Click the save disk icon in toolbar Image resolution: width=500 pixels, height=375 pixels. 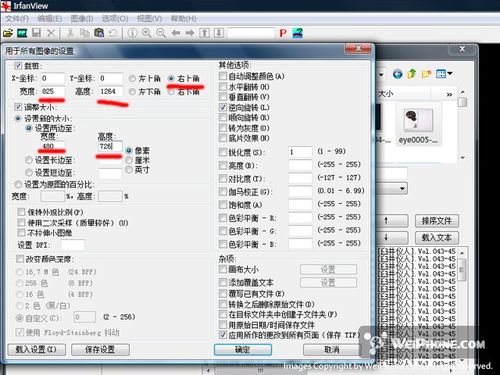[x=36, y=33]
